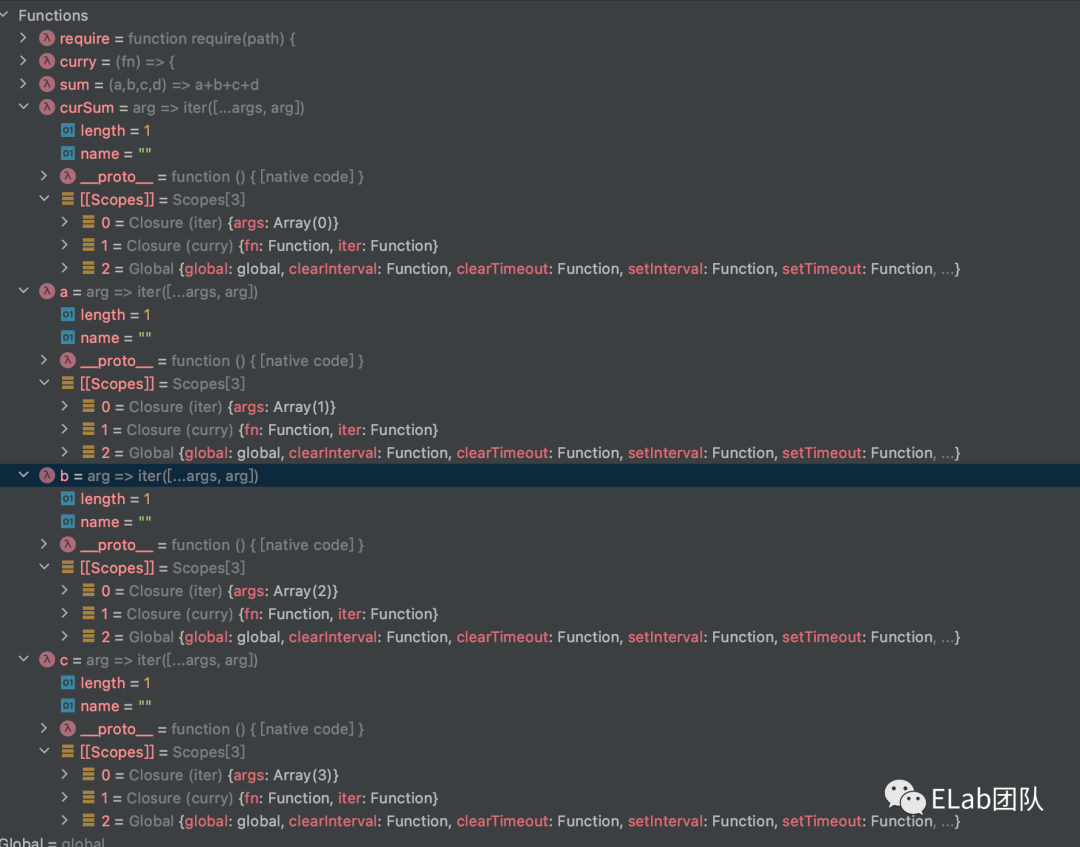Click the lambda icon beside require
Image resolution: width=1080 pixels, height=847 pixels.
click(47, 38)
